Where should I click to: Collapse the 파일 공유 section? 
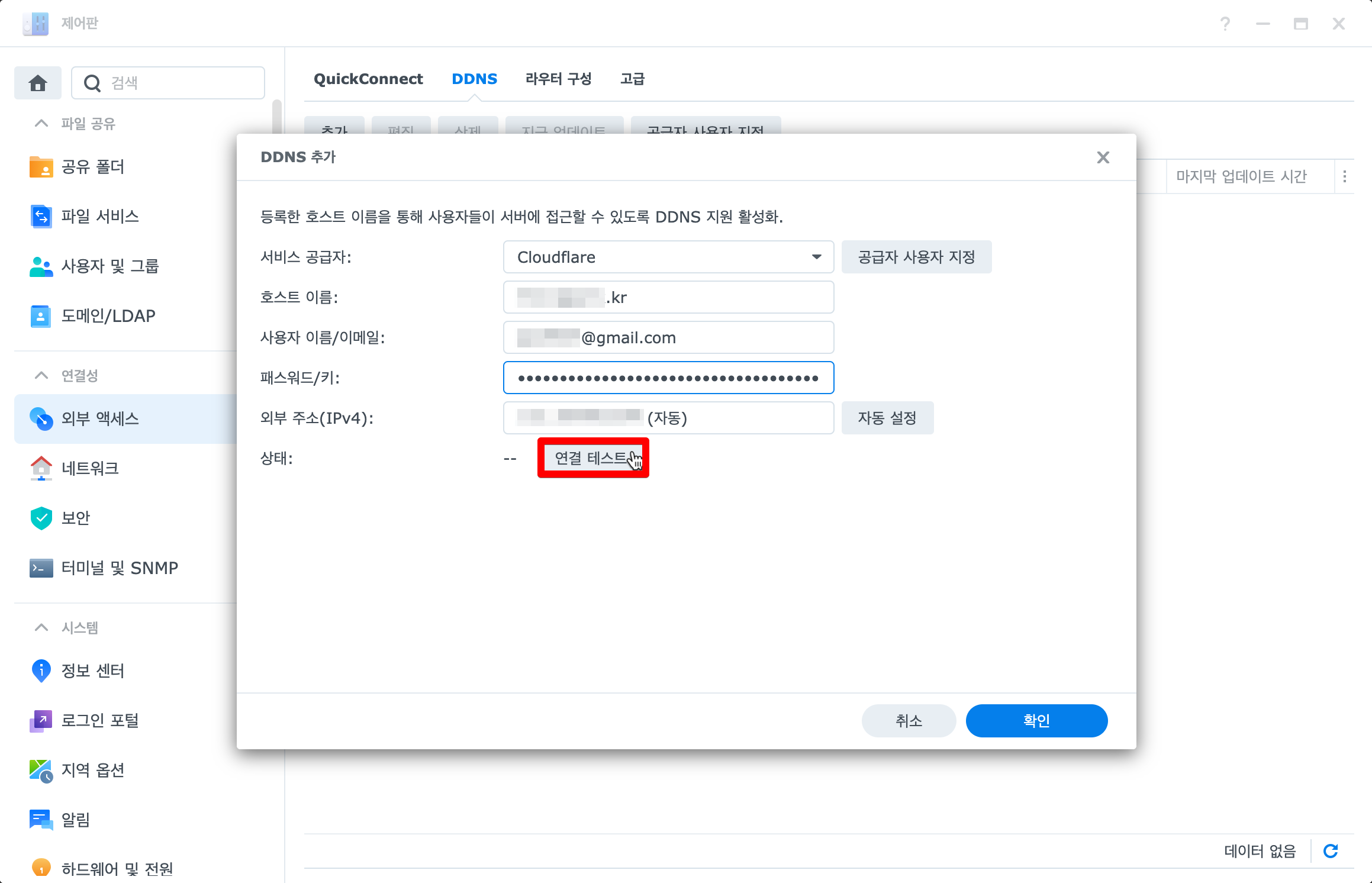(x=41, y=124)
